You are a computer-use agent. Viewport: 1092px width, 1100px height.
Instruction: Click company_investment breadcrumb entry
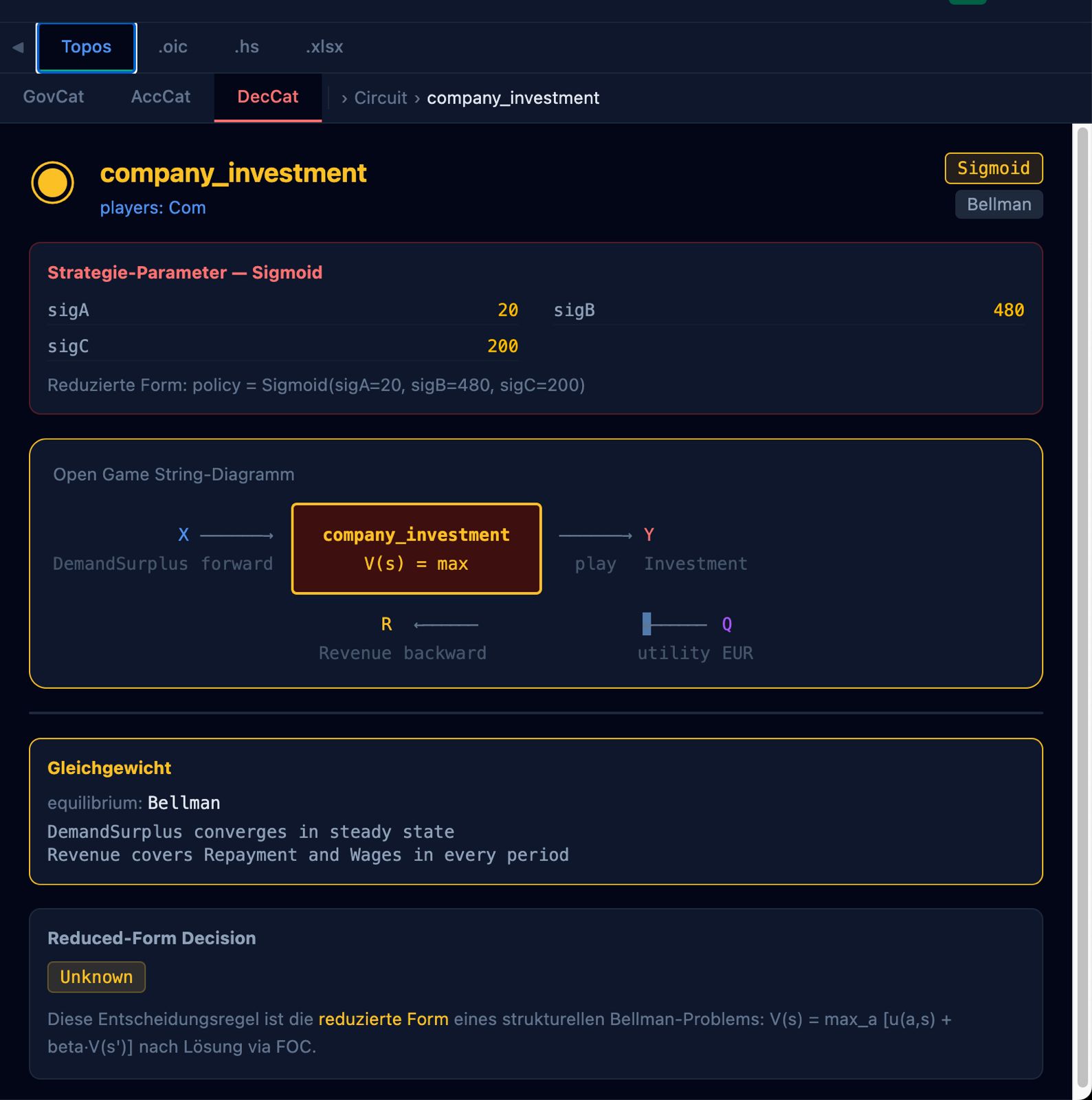(x=513, y=98)
